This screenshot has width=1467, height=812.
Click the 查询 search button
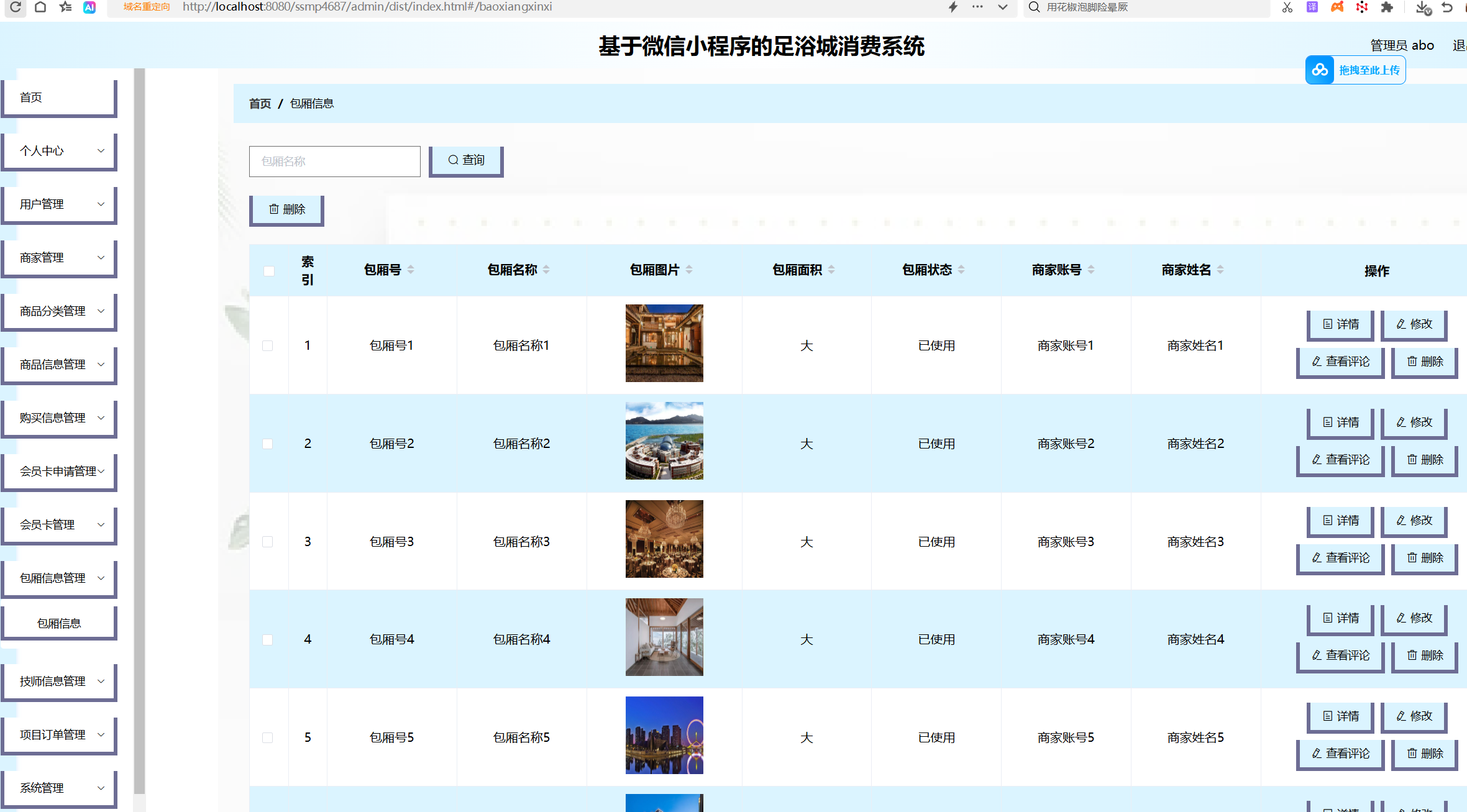coord(466,161)
